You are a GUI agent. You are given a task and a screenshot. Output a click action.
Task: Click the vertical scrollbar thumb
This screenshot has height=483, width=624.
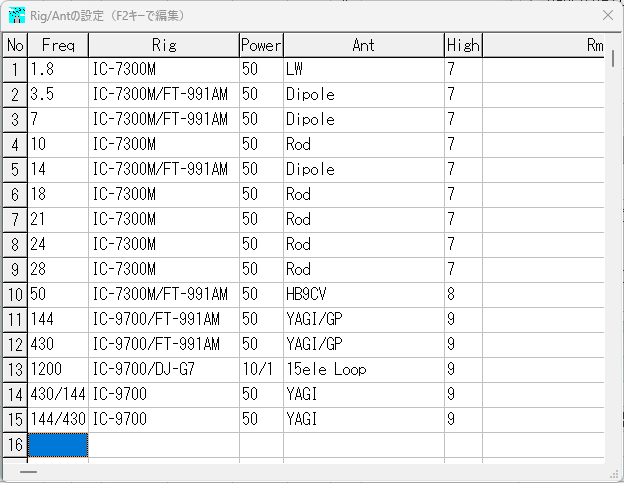[613, 58]
